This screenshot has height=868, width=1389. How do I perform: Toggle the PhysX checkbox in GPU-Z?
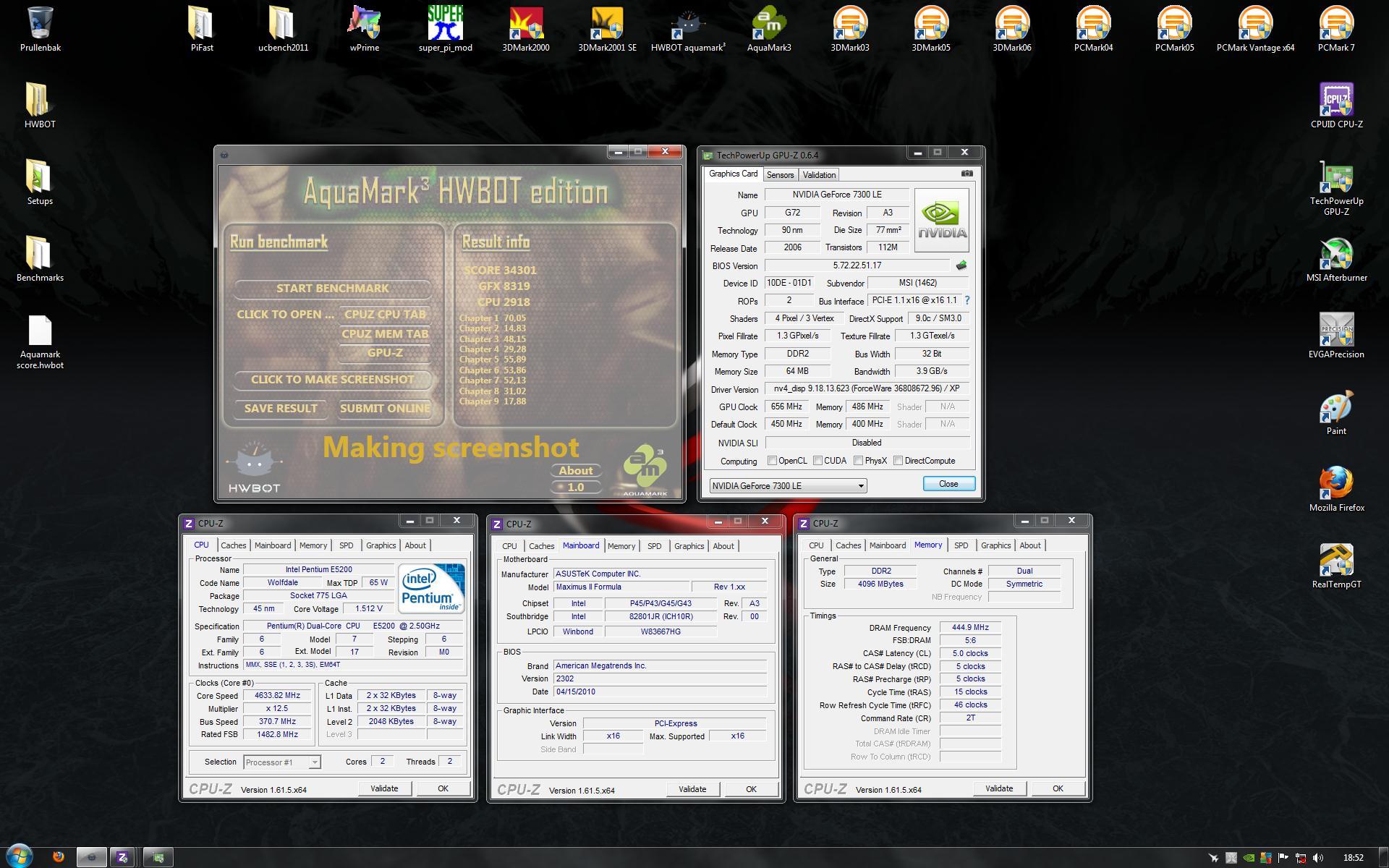(858, 461)
